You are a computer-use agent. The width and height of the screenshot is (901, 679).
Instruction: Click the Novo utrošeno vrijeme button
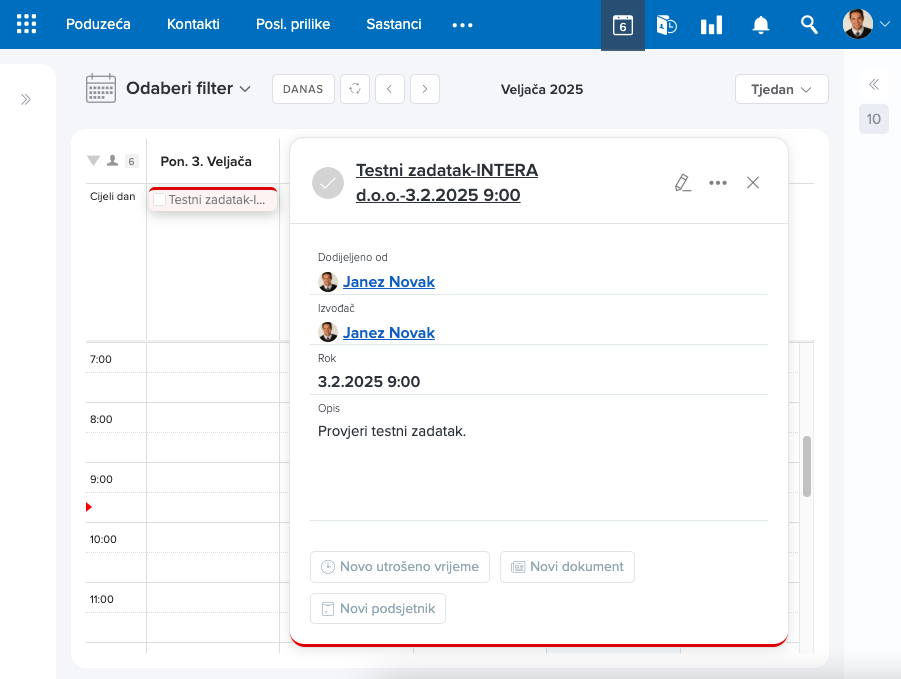[400, 566]
